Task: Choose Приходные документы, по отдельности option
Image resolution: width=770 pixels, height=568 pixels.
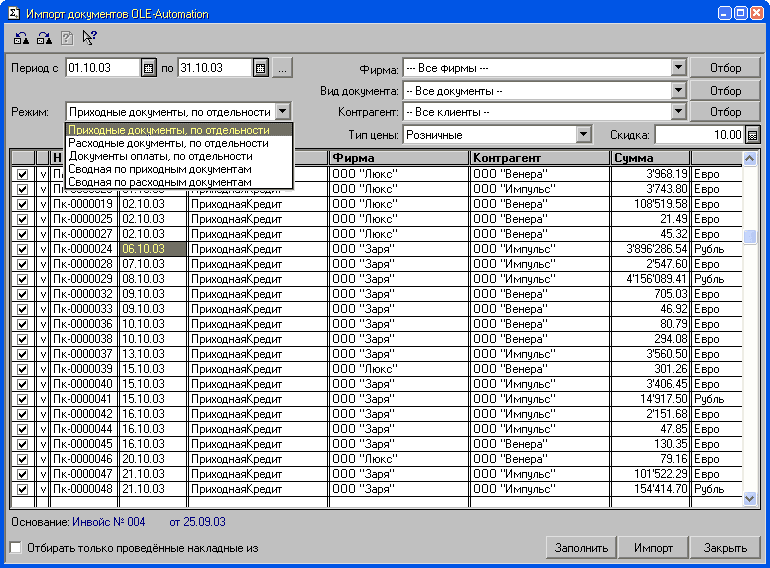Action: (179, 130)
